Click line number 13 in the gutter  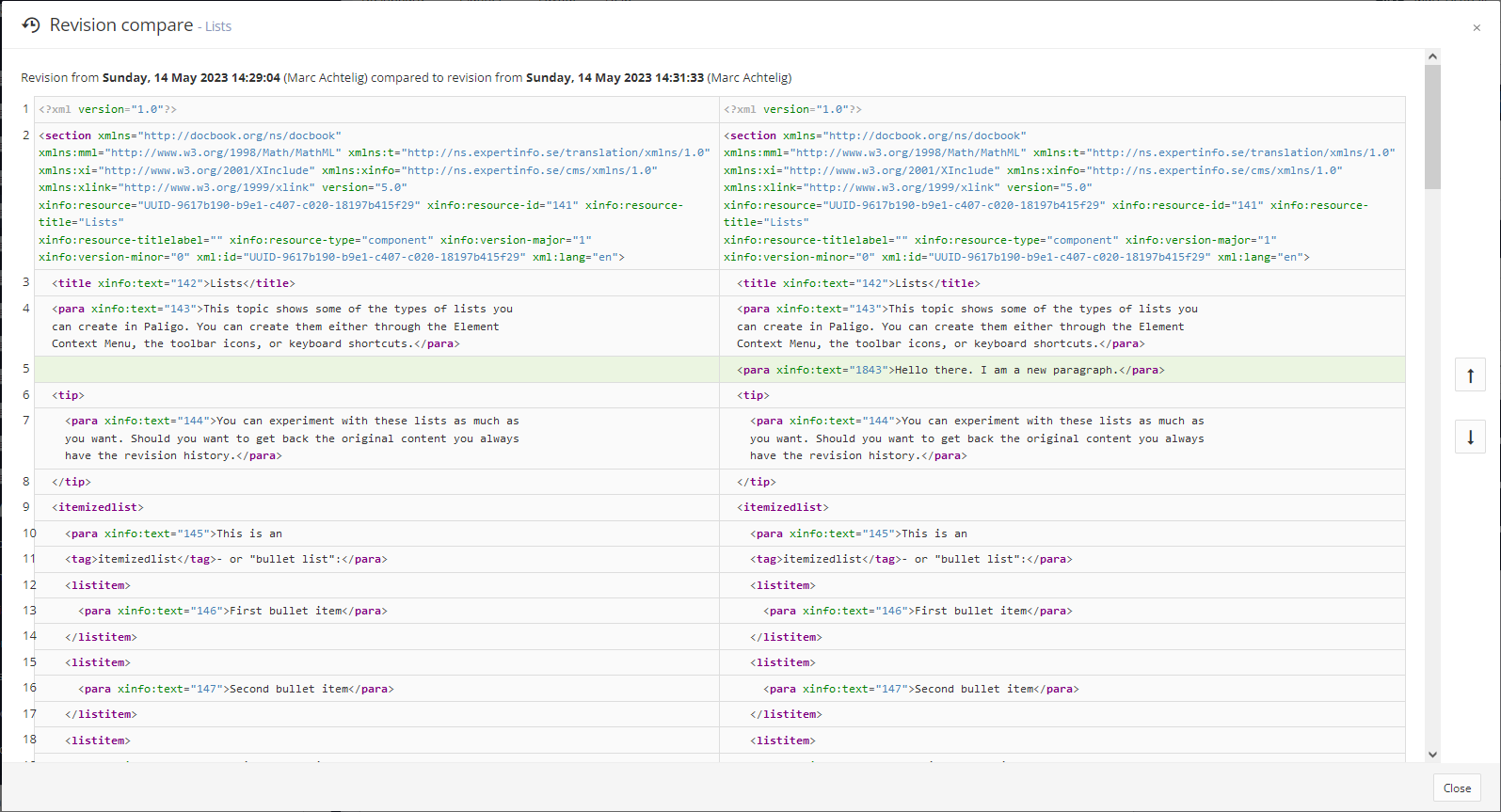coord(29,611)
